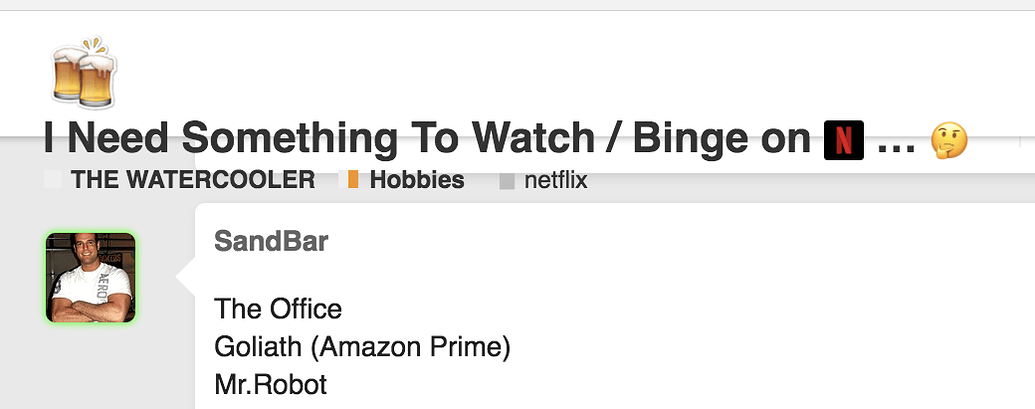Click 'The Office' line in the post
Screen dimensions: 1035x409
pyautogui.click(x=278, y=309)
